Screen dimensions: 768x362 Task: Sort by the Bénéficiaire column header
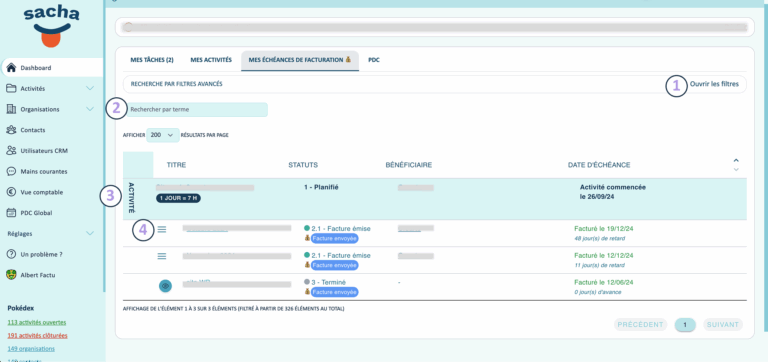(x=408, y=165)
